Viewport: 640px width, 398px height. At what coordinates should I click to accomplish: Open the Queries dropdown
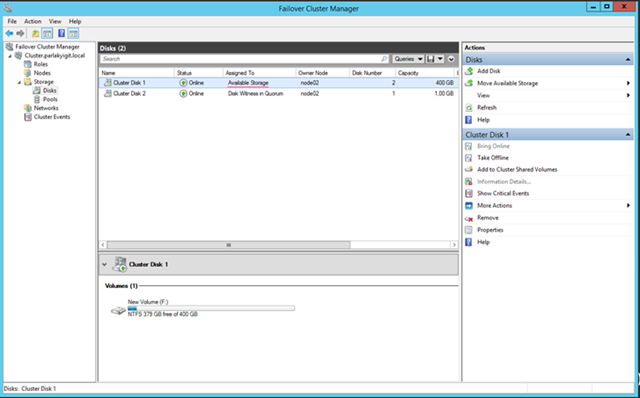[408, 59]
